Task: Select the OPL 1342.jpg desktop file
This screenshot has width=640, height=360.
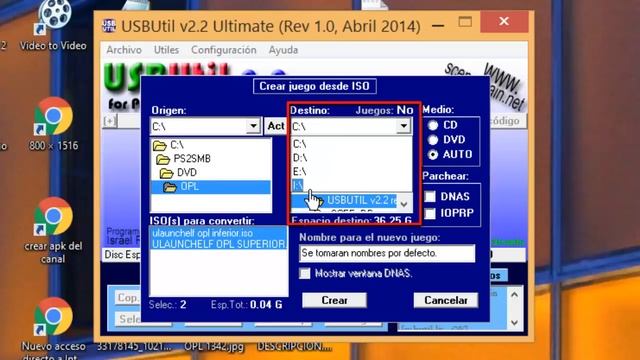Action: click(x=214, y=347)
